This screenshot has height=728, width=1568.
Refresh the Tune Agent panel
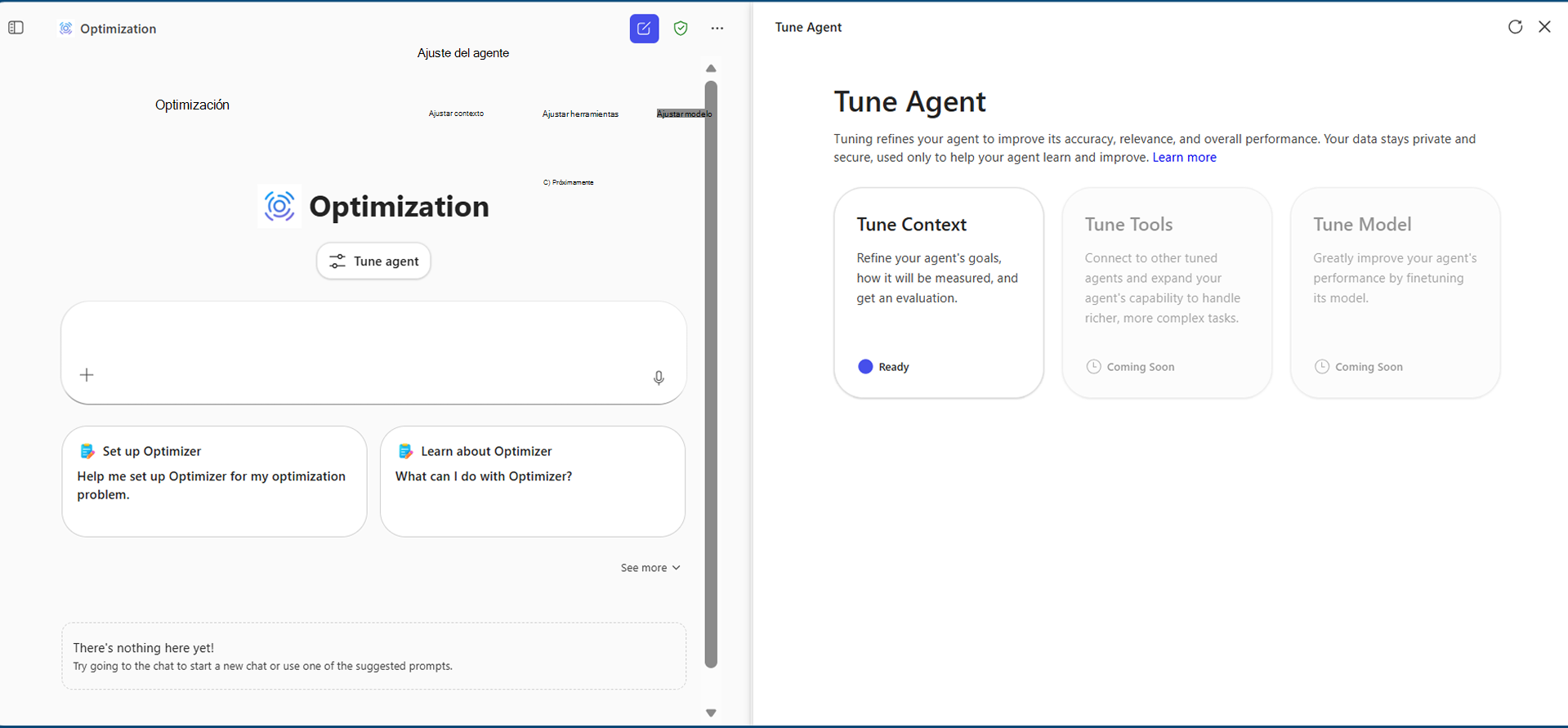1515,27
